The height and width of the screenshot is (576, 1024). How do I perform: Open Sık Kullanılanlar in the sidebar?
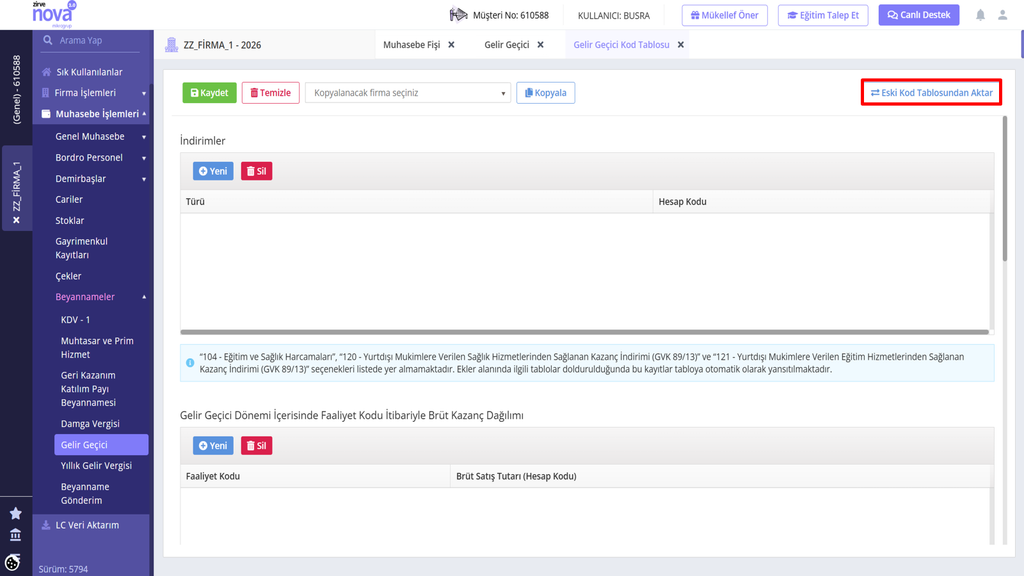click(89, 72)
